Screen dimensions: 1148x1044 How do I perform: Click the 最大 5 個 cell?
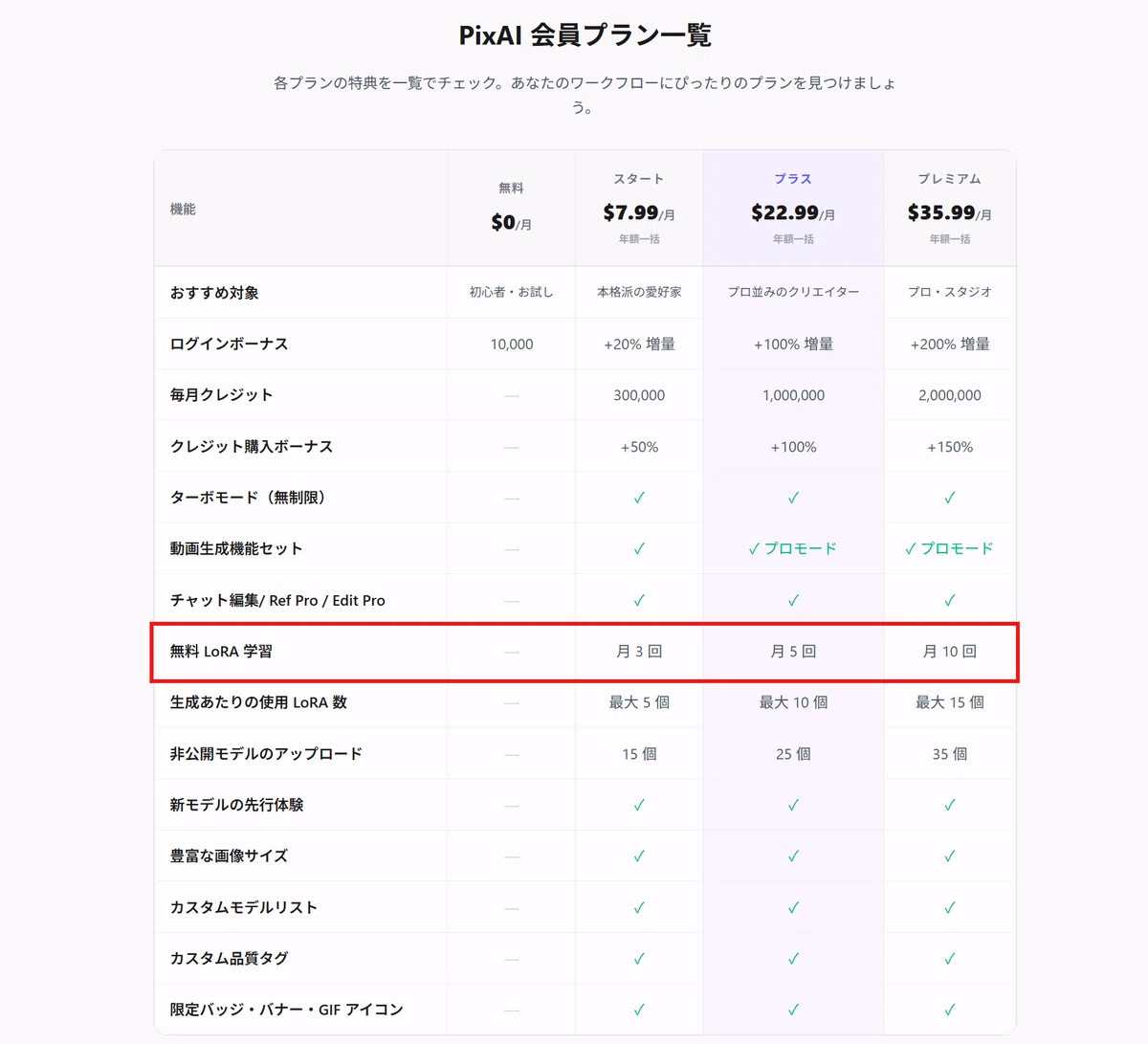[639, 702]
